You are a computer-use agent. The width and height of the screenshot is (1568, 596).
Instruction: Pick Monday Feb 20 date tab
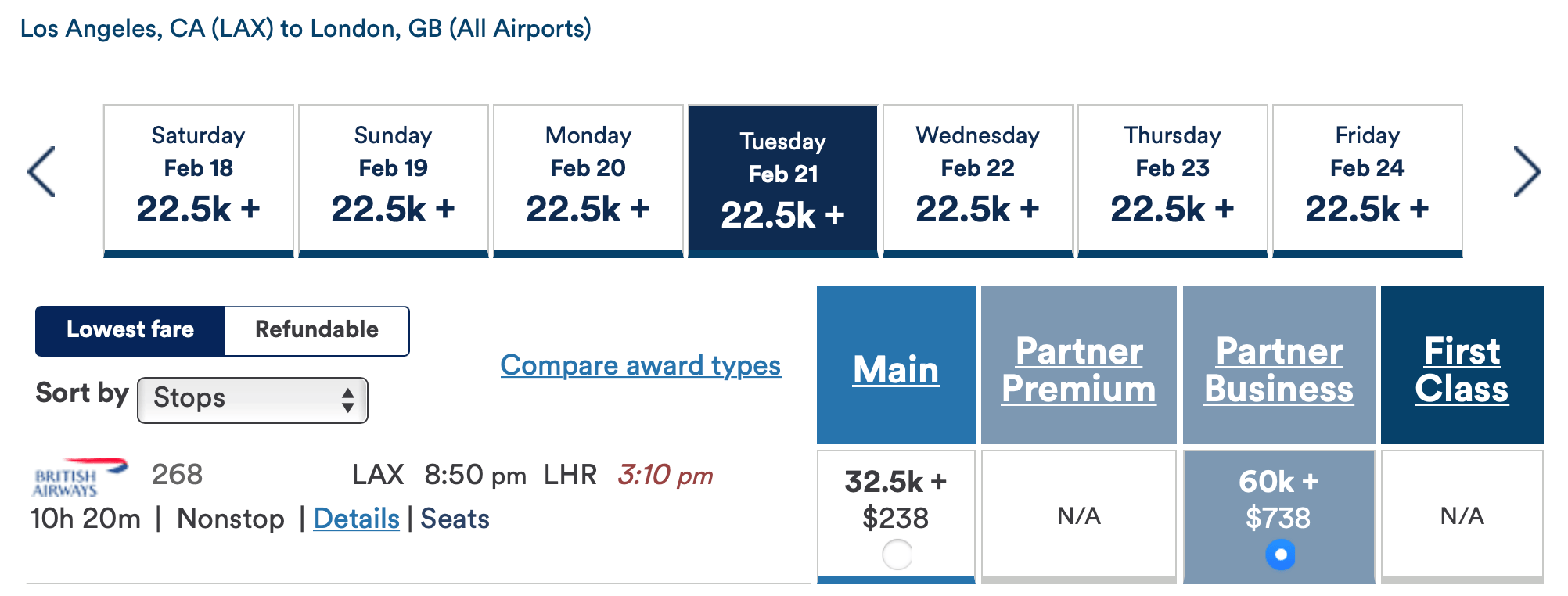tap(588, 181)
